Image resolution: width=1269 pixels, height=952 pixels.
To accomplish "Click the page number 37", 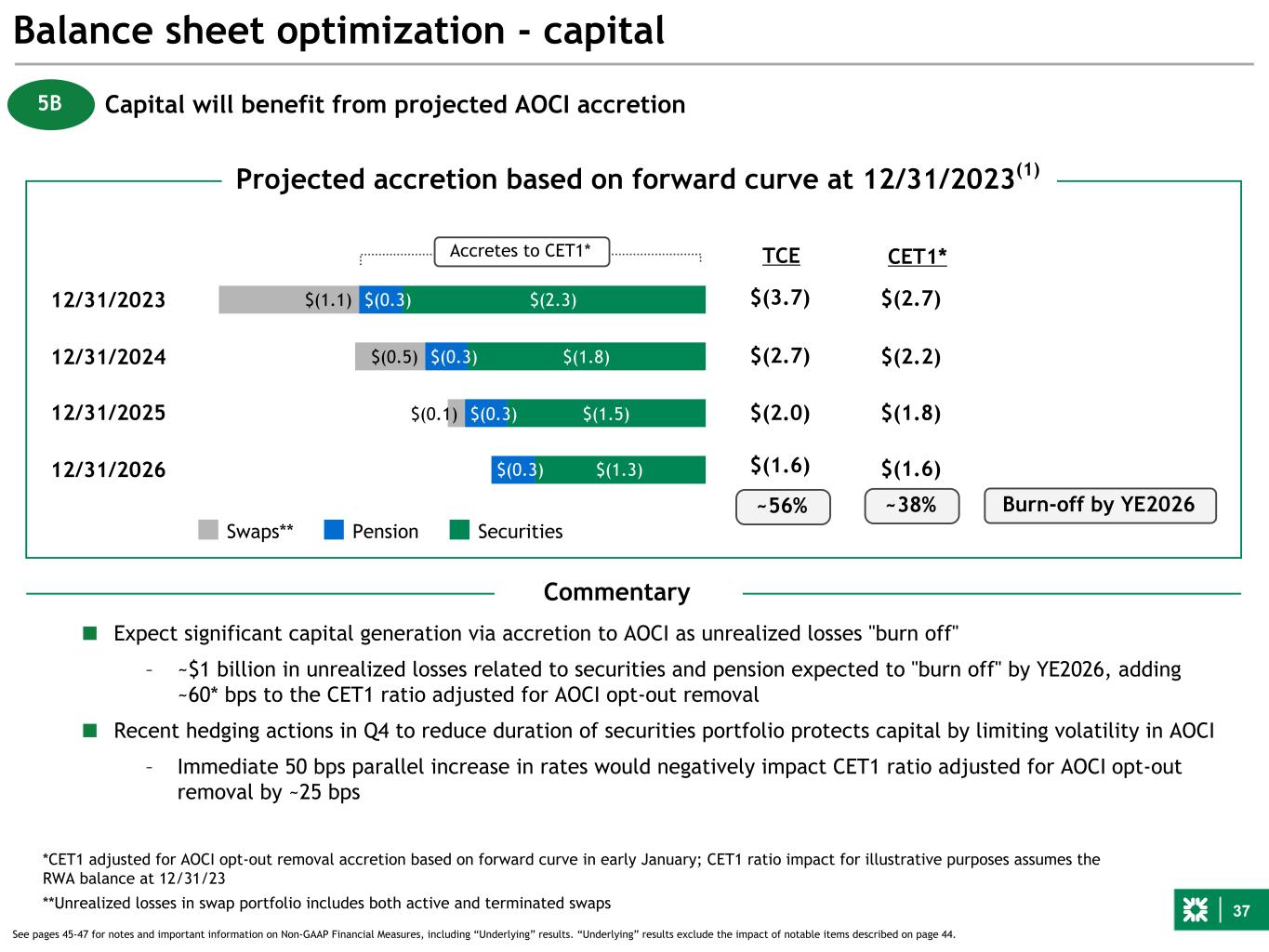I will (x=1241, y=911).
